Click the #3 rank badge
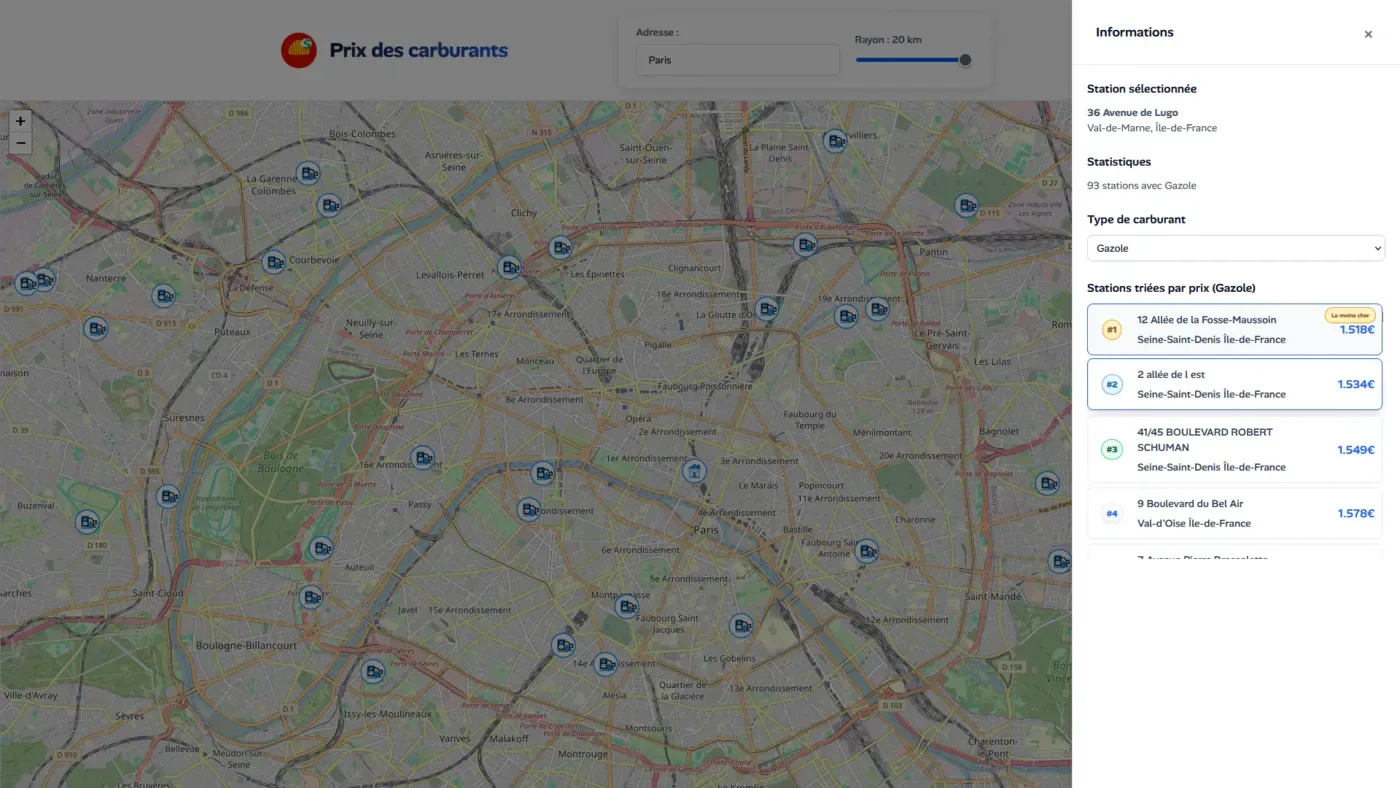This screenshot has width=1400, height=788. click(1112, 450)
